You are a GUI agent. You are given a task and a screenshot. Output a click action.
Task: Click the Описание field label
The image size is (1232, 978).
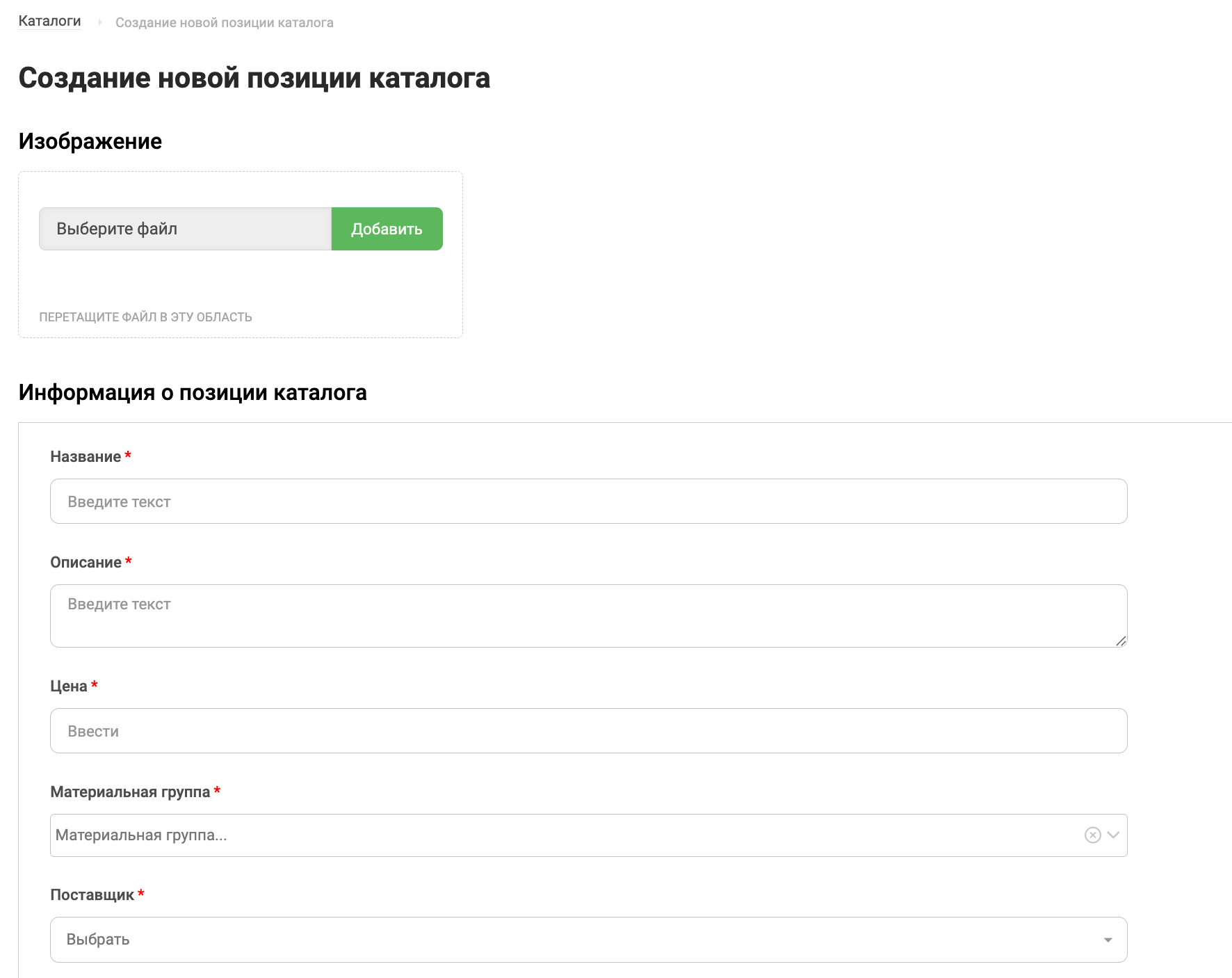86,563
